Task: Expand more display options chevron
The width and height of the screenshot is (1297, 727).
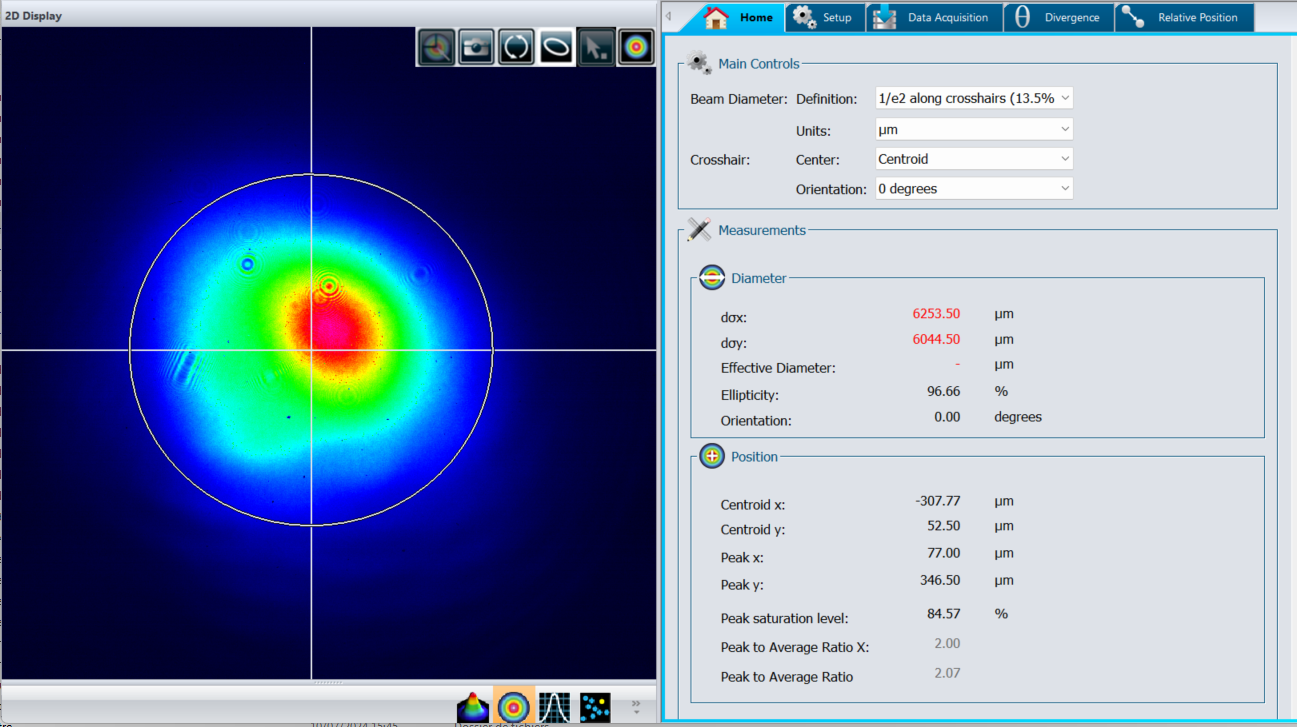Action: (x=636, y=705)
